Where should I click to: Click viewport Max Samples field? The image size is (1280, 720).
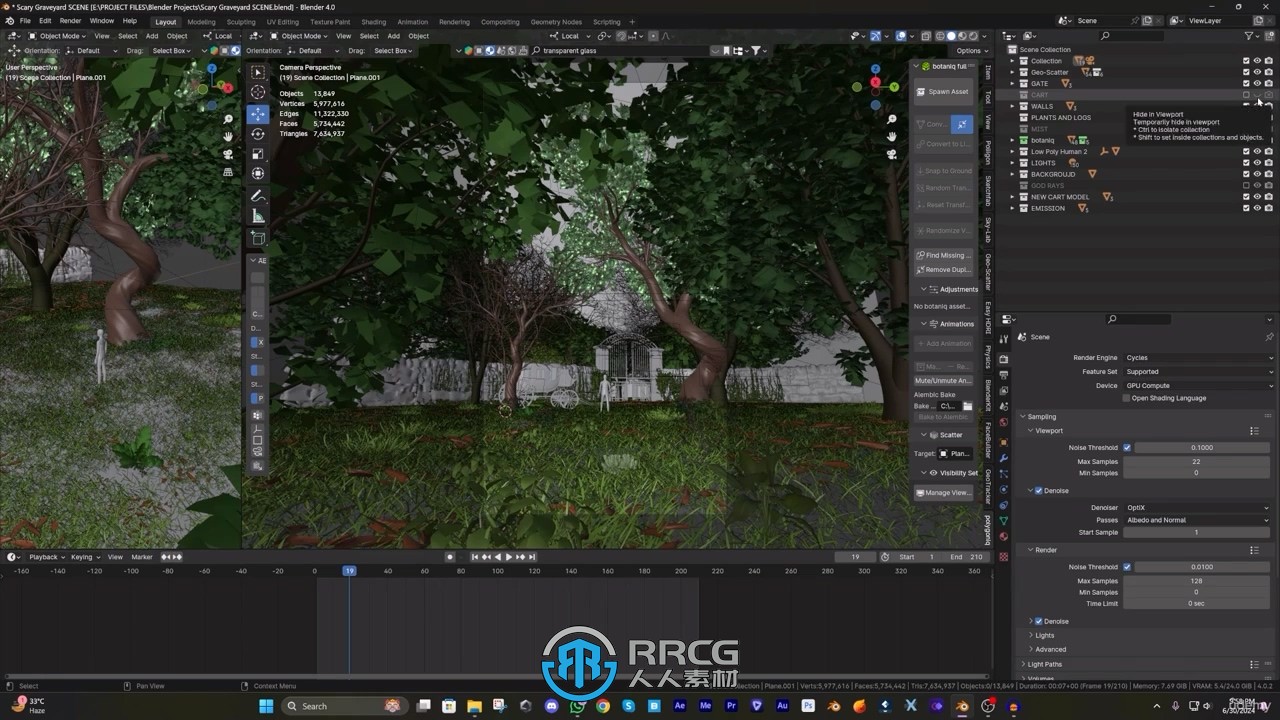(x=1197, y=461)
